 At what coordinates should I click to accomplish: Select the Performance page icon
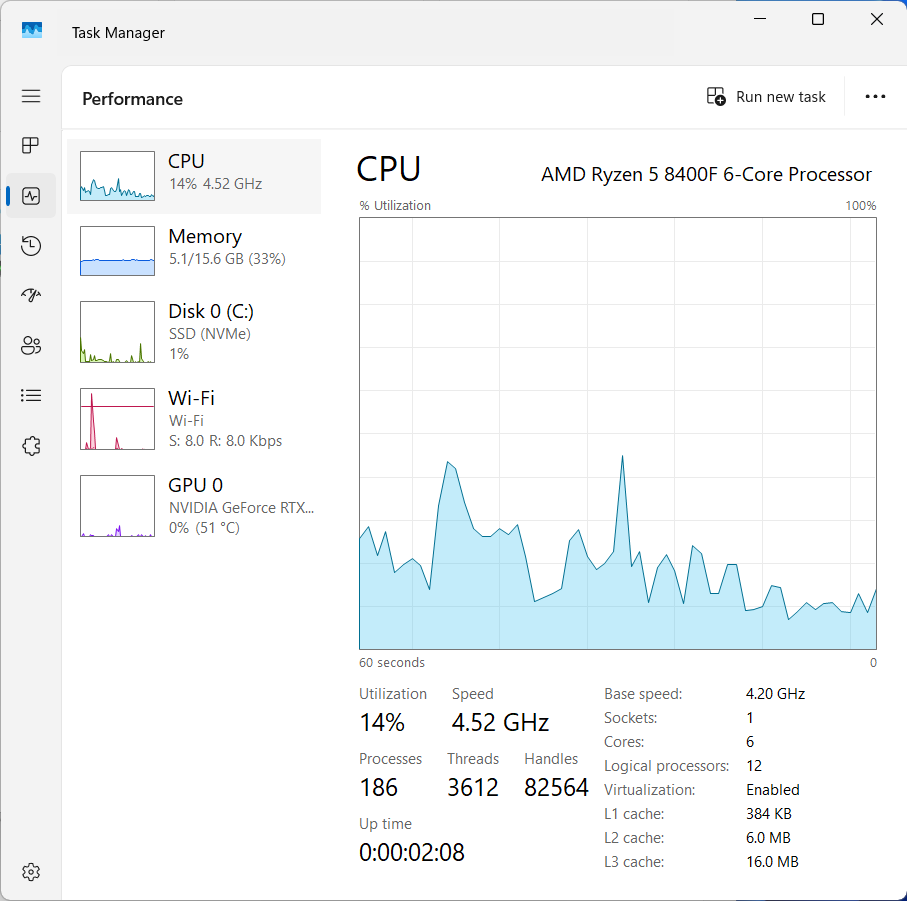click(31, 196)
